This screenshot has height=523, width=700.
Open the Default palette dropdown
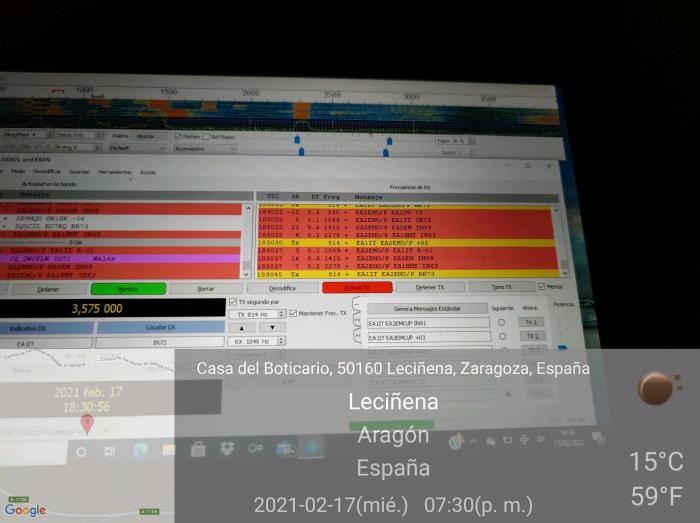[138, 148]
